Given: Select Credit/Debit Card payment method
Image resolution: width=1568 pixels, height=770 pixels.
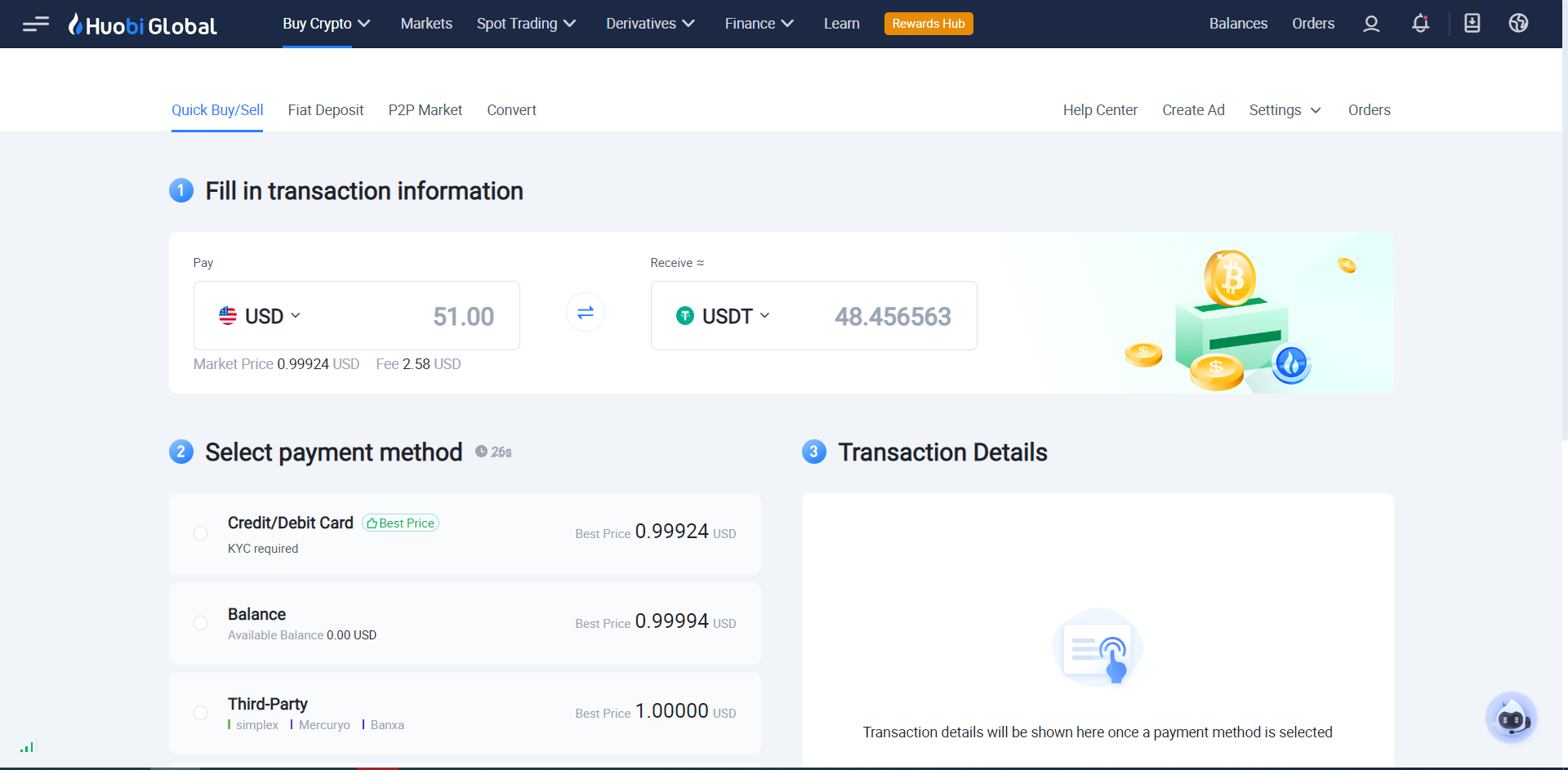Looking at the screenshot, I should coord(465,534).
